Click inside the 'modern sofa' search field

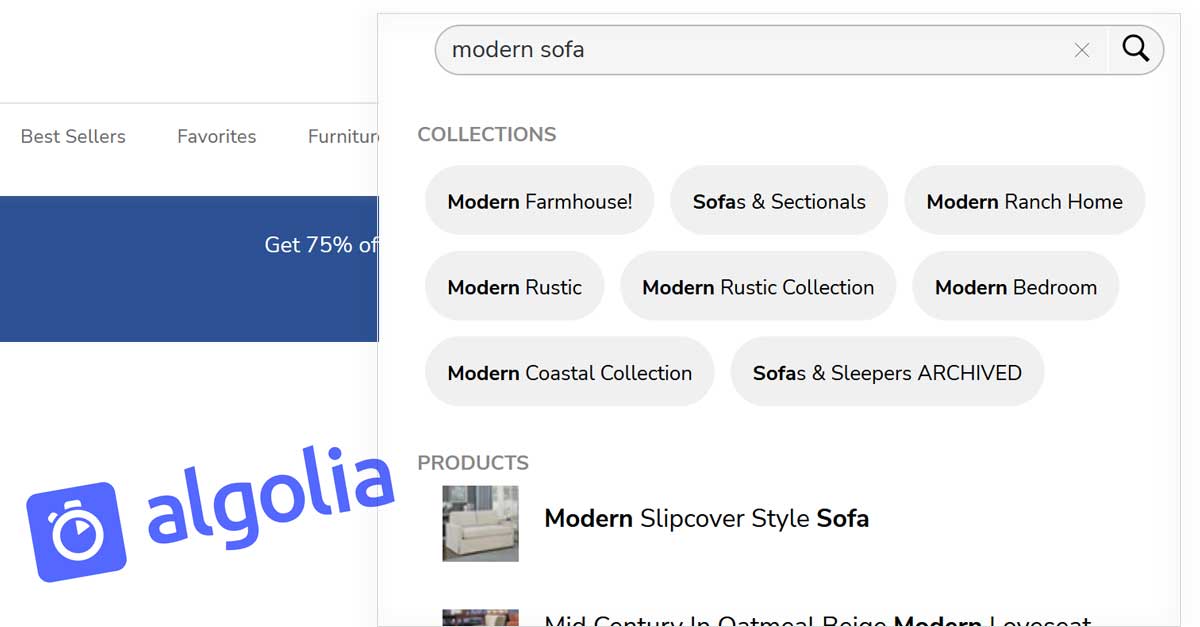[x=760, y=50]
